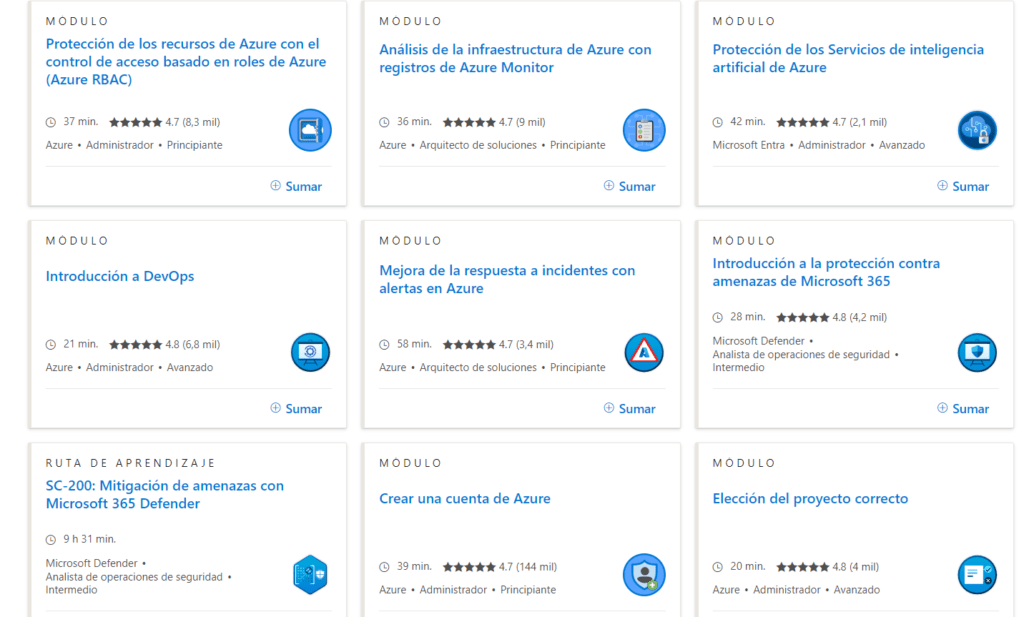Open the Elección del proyecto correcto module
The height and width of the screenshot is (617, 1024).
810,498
